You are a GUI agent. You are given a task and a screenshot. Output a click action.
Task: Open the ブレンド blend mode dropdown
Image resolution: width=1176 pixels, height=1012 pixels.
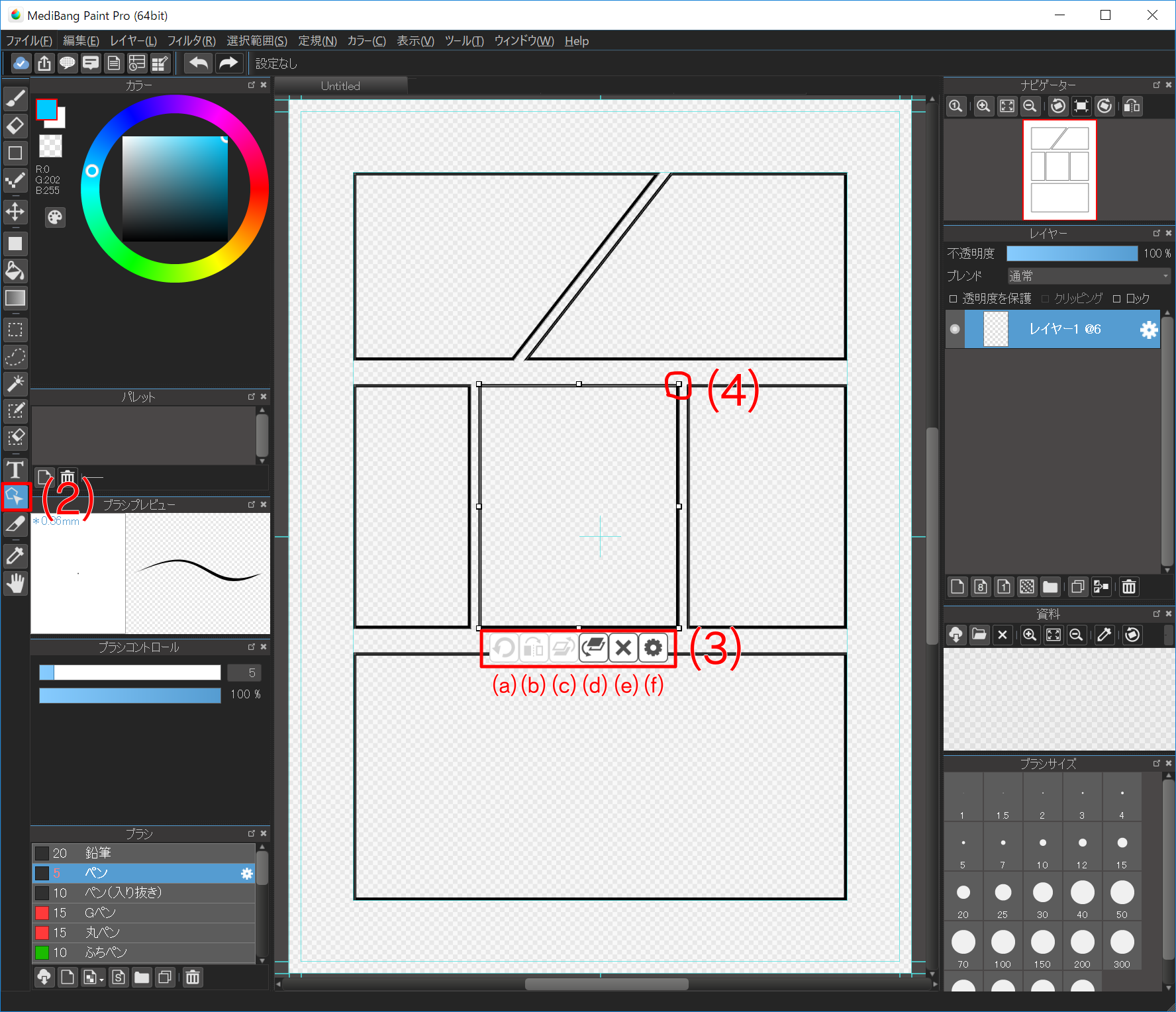tap(1089, 276)
